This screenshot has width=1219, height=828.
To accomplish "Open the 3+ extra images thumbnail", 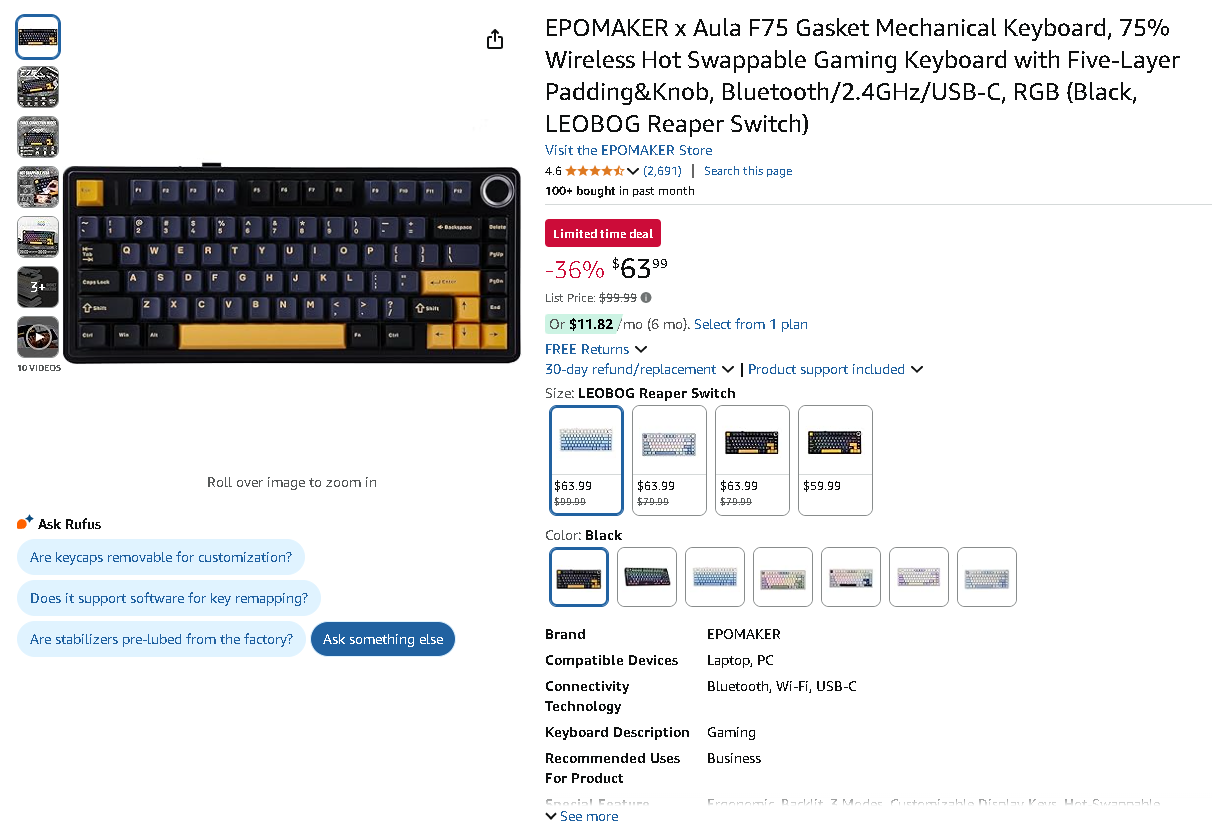I will tap(37, 286).
